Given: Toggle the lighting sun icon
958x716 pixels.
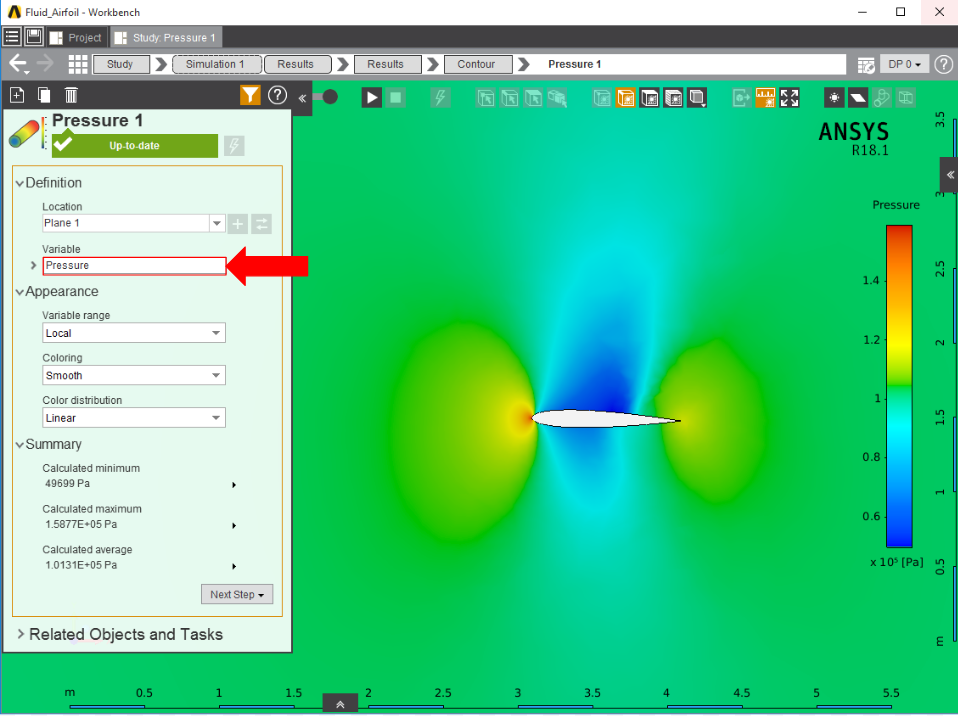Looking at the screenshot, I should [x=834, y=98].
